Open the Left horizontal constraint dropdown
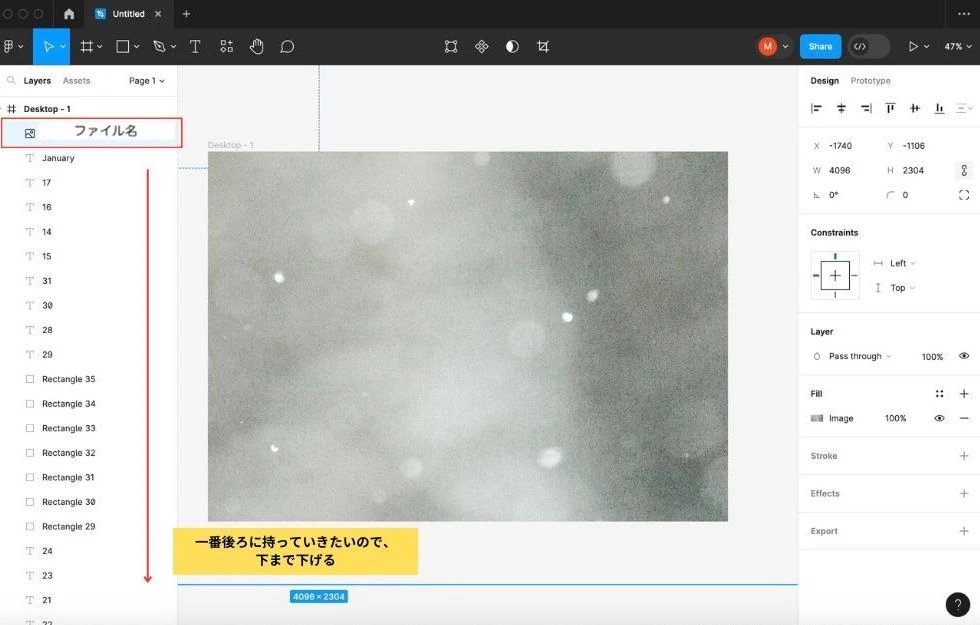The width and height of the screenshot is (980, 625). 902,263
